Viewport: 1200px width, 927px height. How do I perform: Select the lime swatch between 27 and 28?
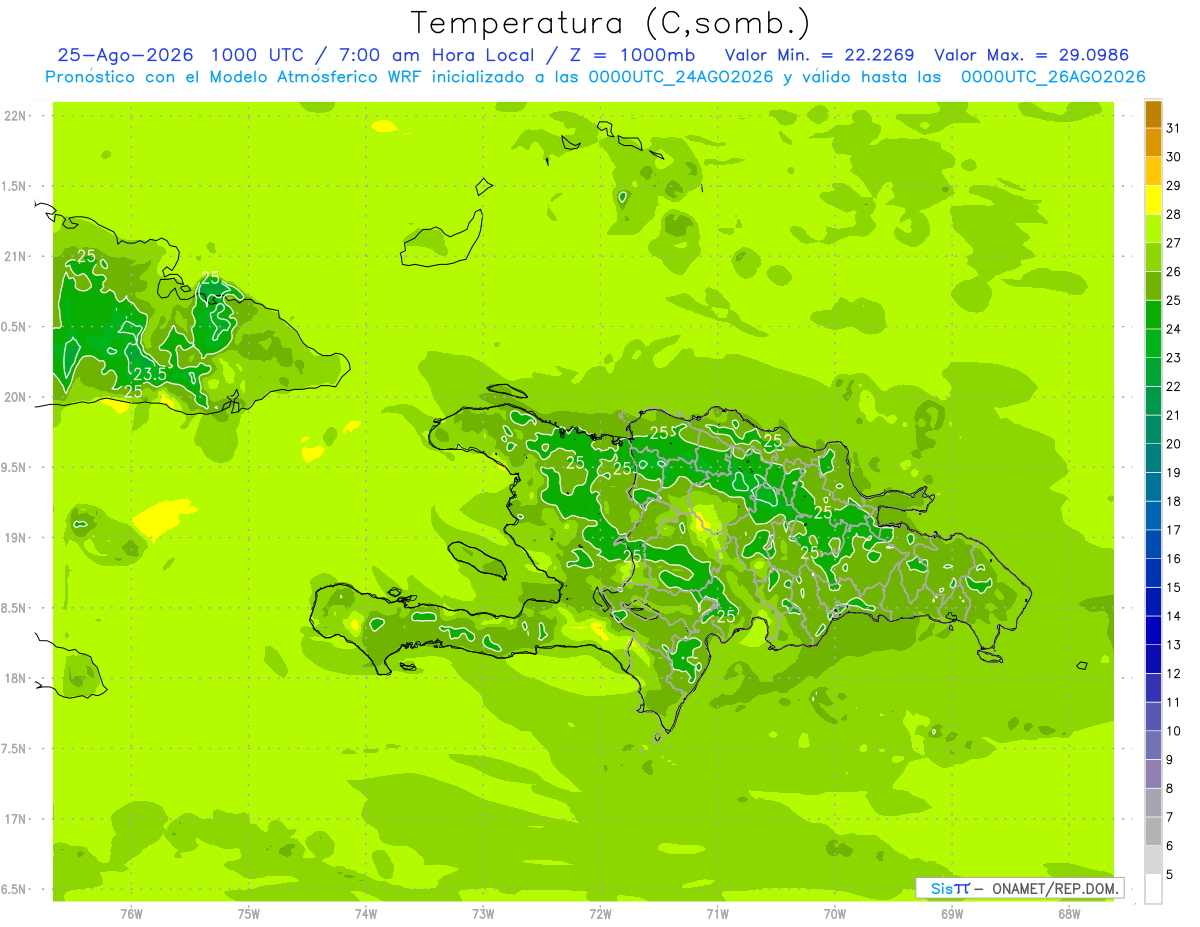coord(1153,229)
